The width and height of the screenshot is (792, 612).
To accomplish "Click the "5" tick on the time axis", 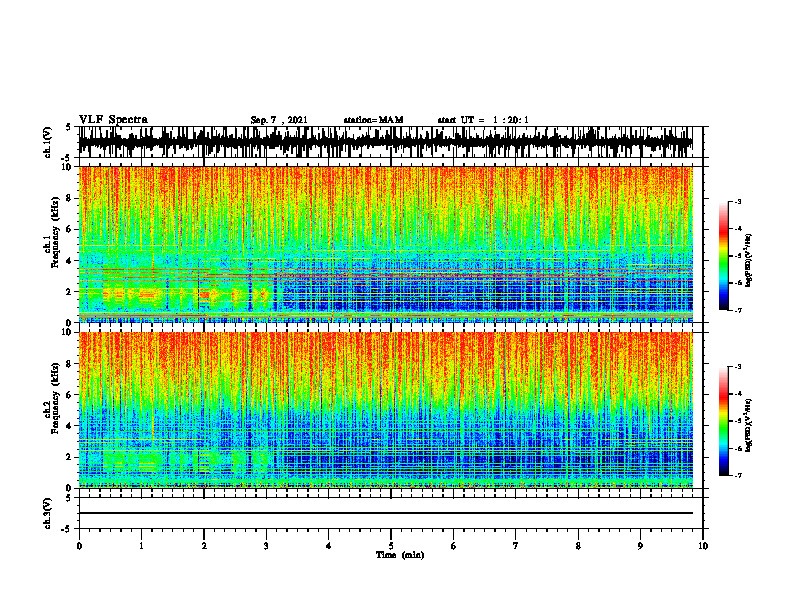I will [391, 546].
